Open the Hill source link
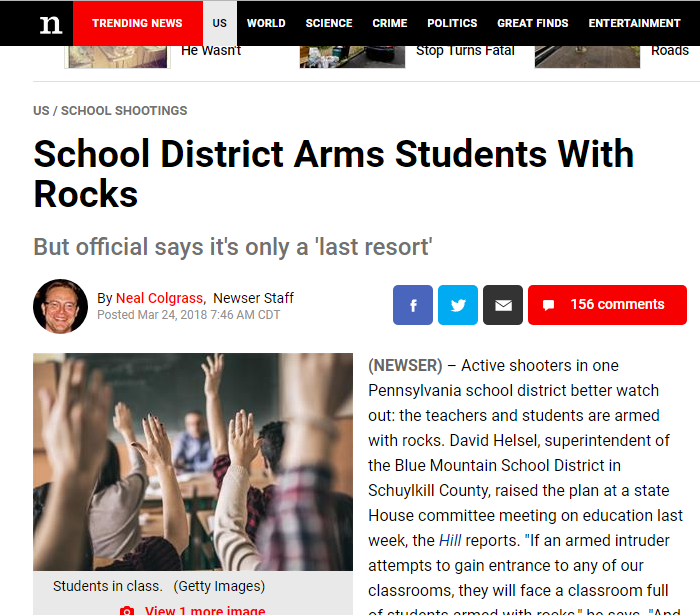The image size is (700, 615). pos(450,540)
